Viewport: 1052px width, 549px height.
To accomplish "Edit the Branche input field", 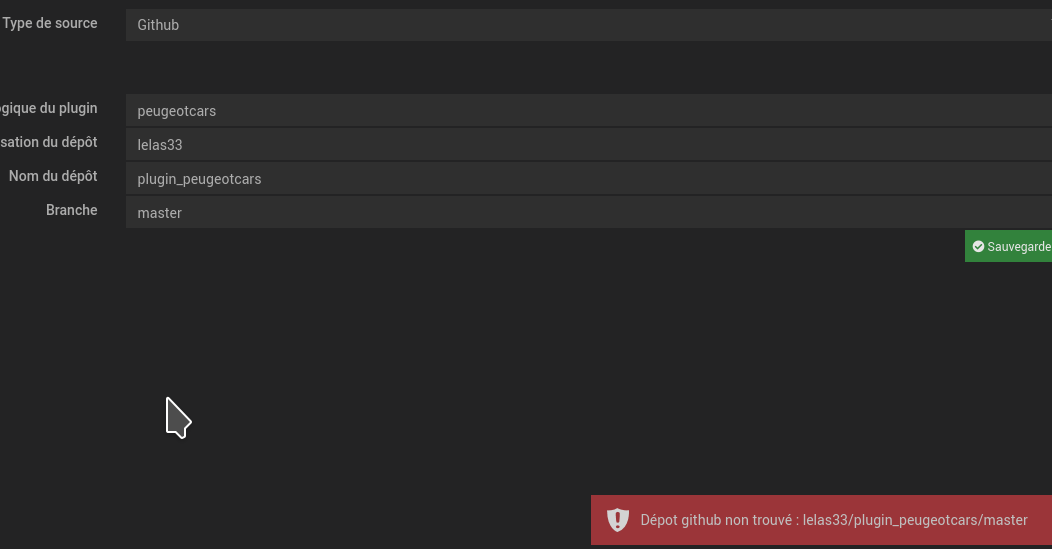I will coord(588,213).
